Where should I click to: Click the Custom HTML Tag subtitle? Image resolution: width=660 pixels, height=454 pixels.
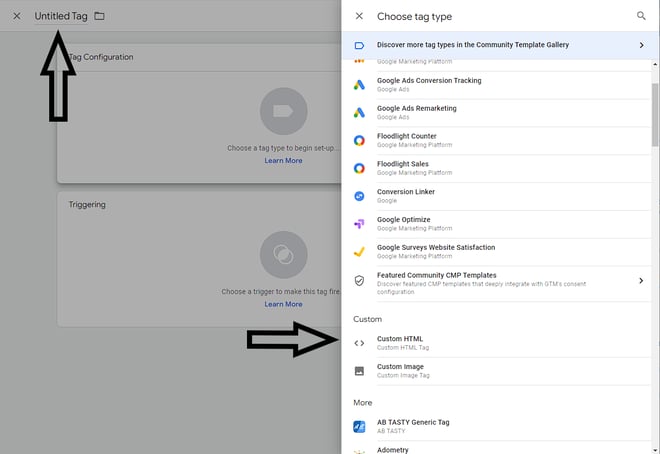(403, 348)
